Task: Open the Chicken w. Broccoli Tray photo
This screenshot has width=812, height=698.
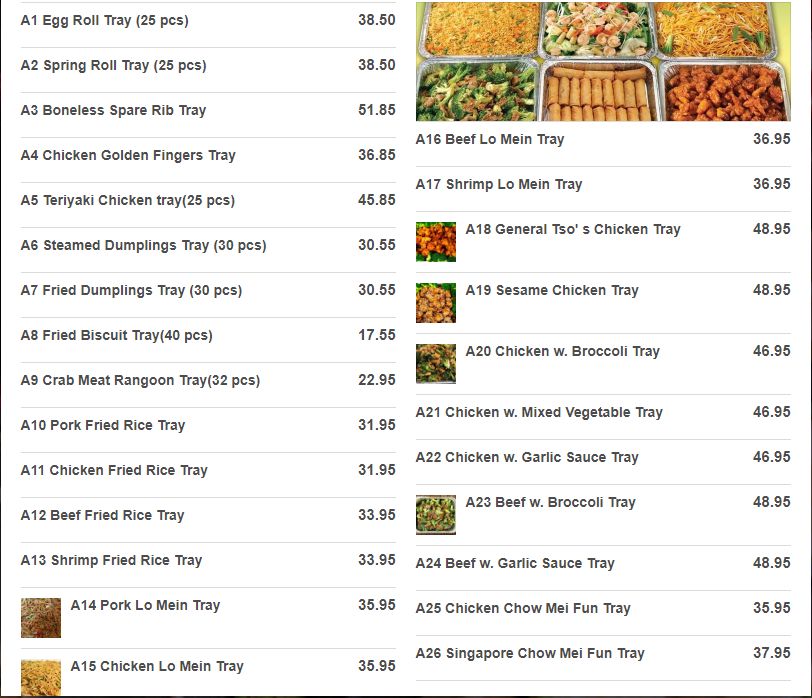Action: pos(436,364)
